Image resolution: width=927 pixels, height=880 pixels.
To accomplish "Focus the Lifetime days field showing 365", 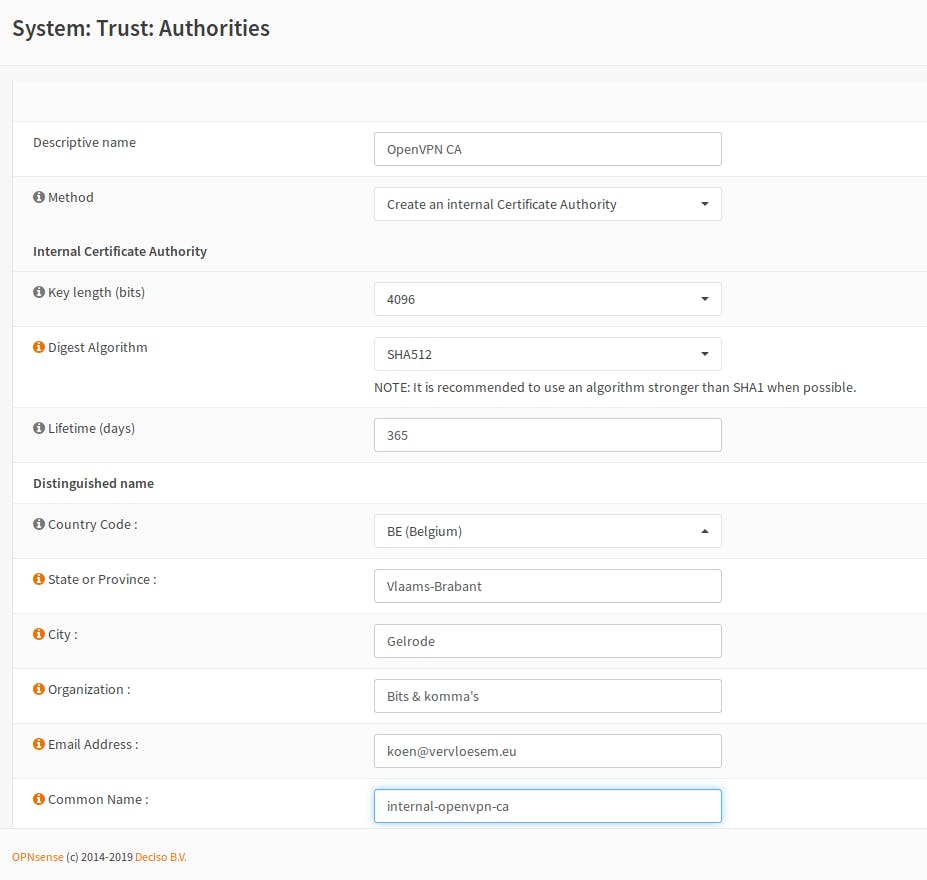I will tap(547, 435).
